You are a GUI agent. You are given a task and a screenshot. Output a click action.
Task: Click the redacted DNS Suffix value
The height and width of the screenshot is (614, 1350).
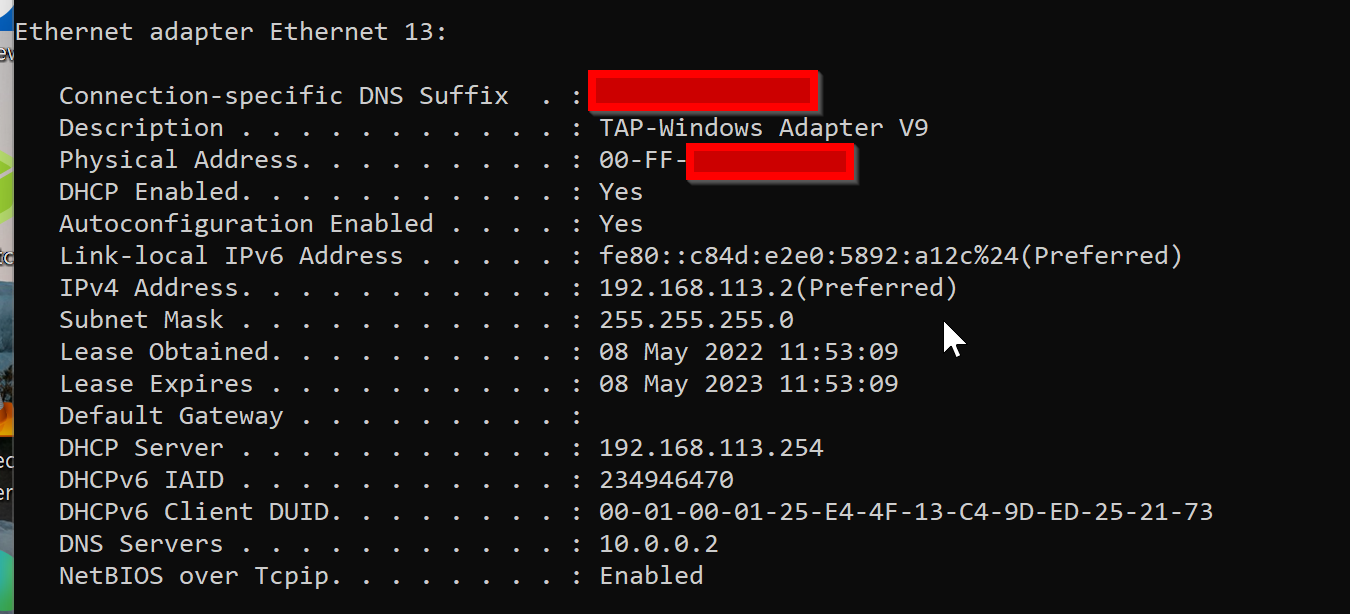pyautogui.click(x=702, y=93)
